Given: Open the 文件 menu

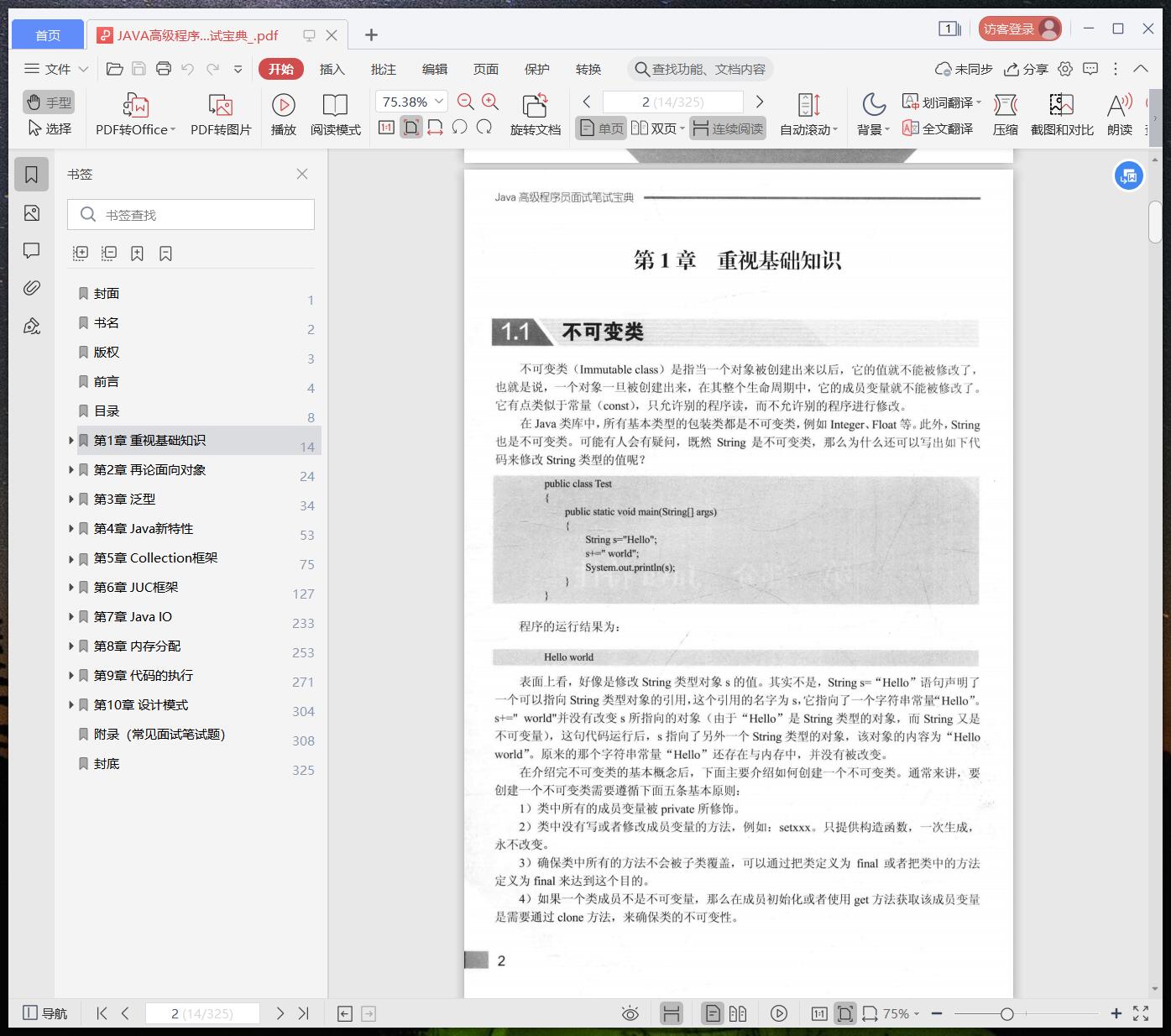Looking at the screenshot, I should pos(56,69).
